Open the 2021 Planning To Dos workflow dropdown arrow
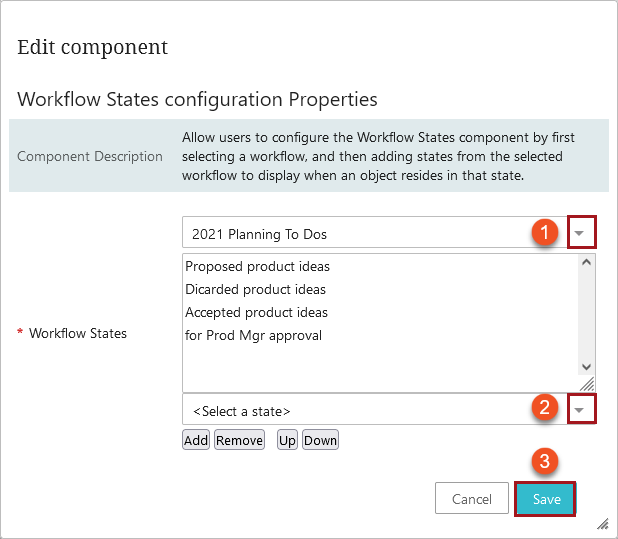This screenshot has height=539, width=618. pos(581,232)
